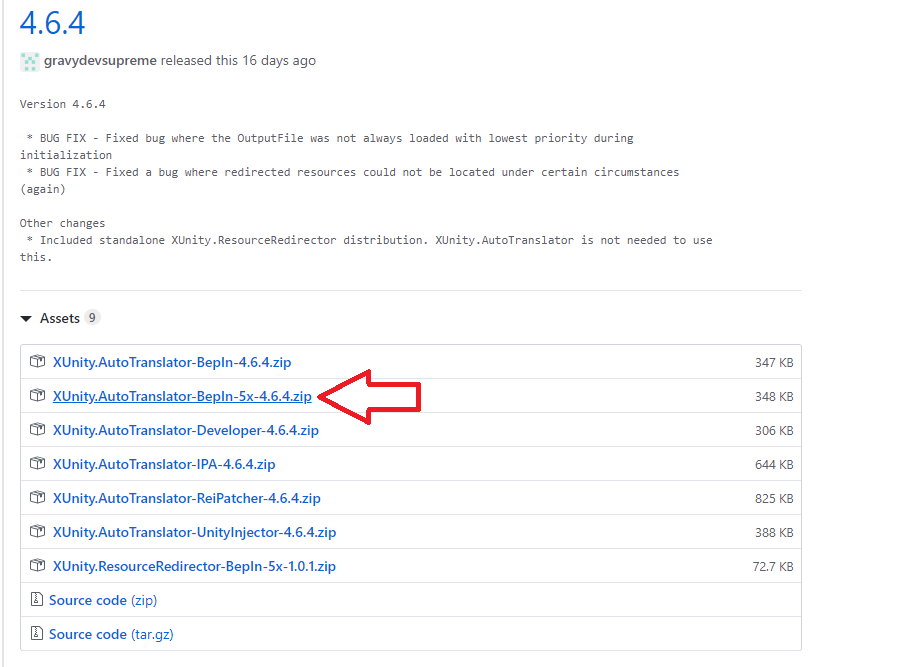The height and width of the screenshot is (667, 905).
Task: Click the 644 KB file size
Action: click(x=774, y=465)
